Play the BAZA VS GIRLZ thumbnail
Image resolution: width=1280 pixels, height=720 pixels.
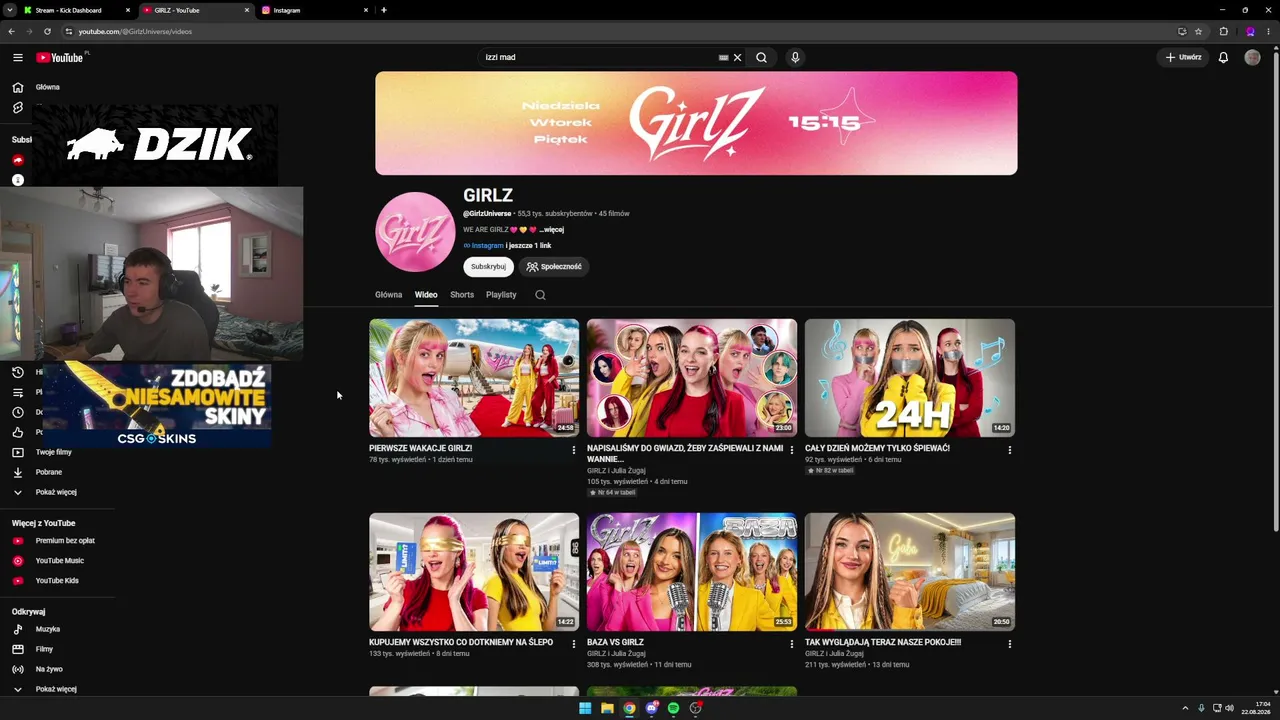coord(692,572)
